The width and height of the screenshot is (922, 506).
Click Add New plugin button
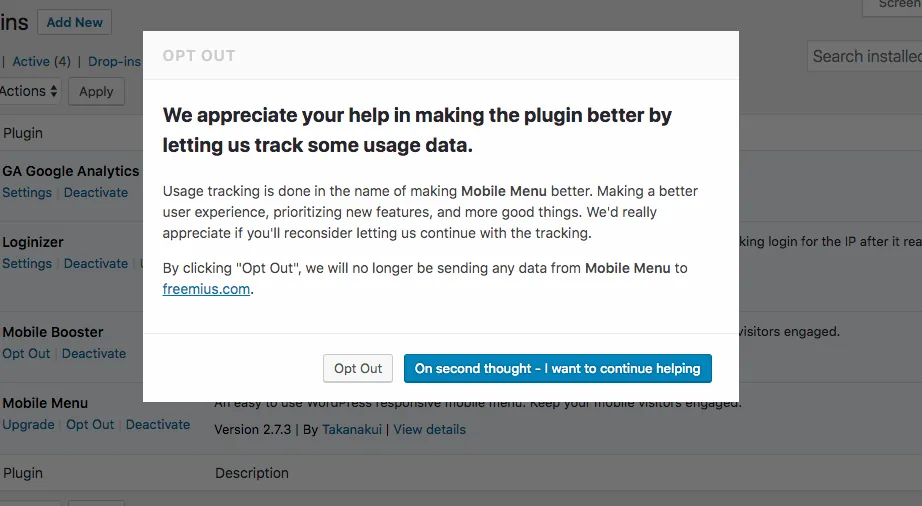pyautogui.click(x=75, y=22)
